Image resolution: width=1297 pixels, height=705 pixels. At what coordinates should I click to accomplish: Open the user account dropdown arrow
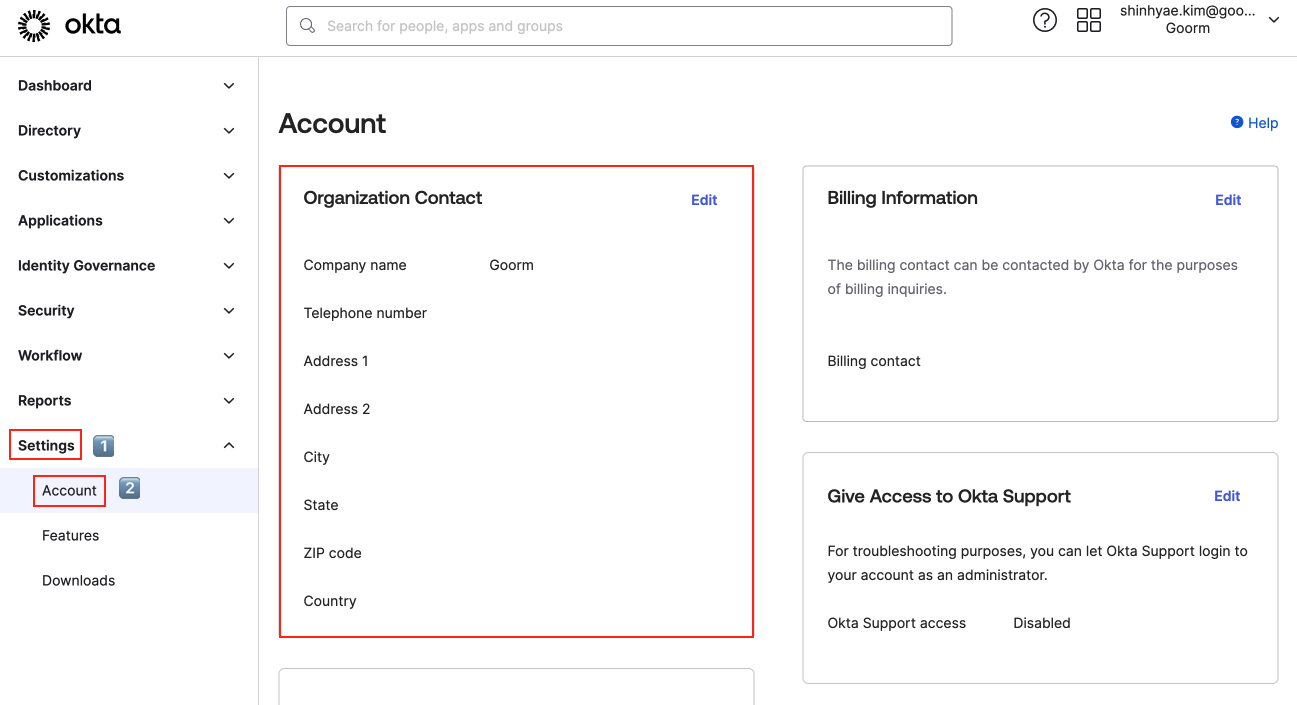tap(1273, 20)
